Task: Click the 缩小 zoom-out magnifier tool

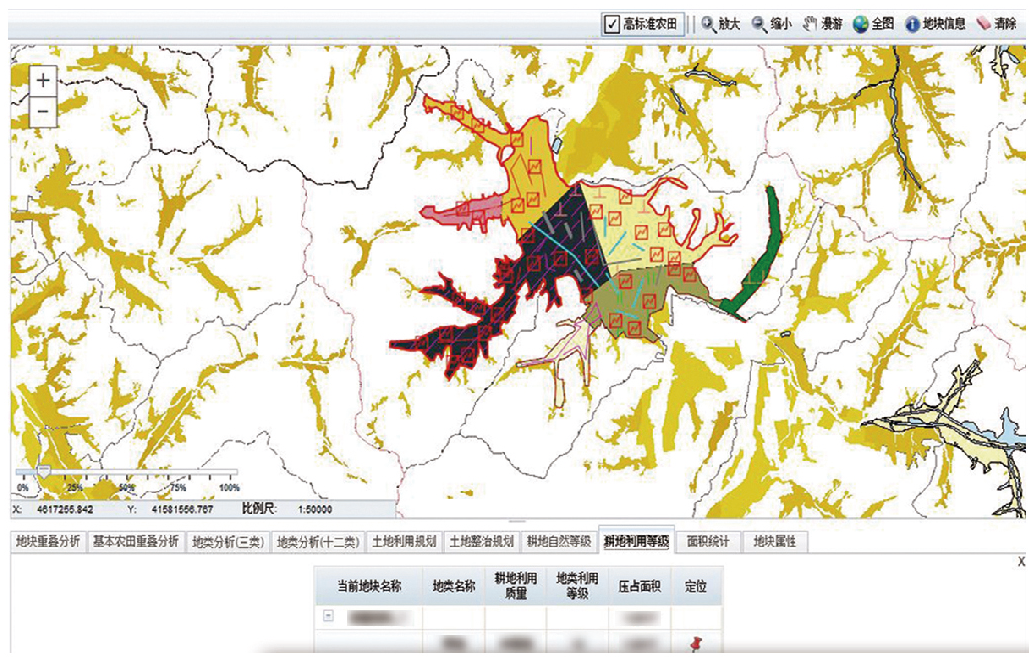Action: 772,25
